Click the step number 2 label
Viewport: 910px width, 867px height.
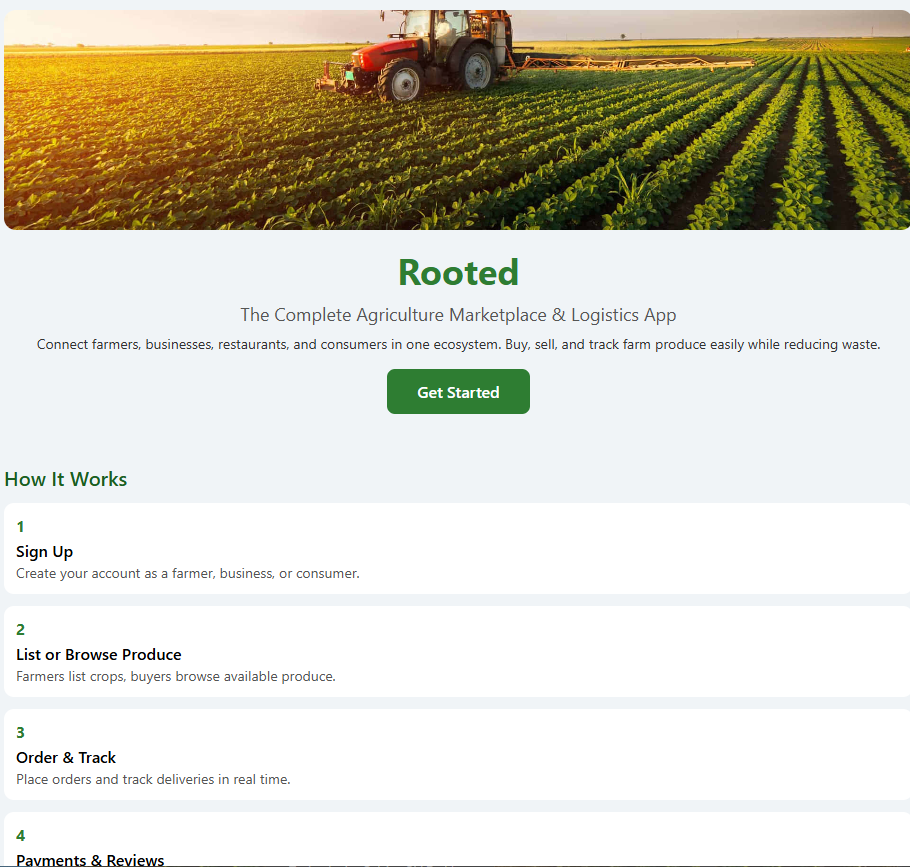20,630
